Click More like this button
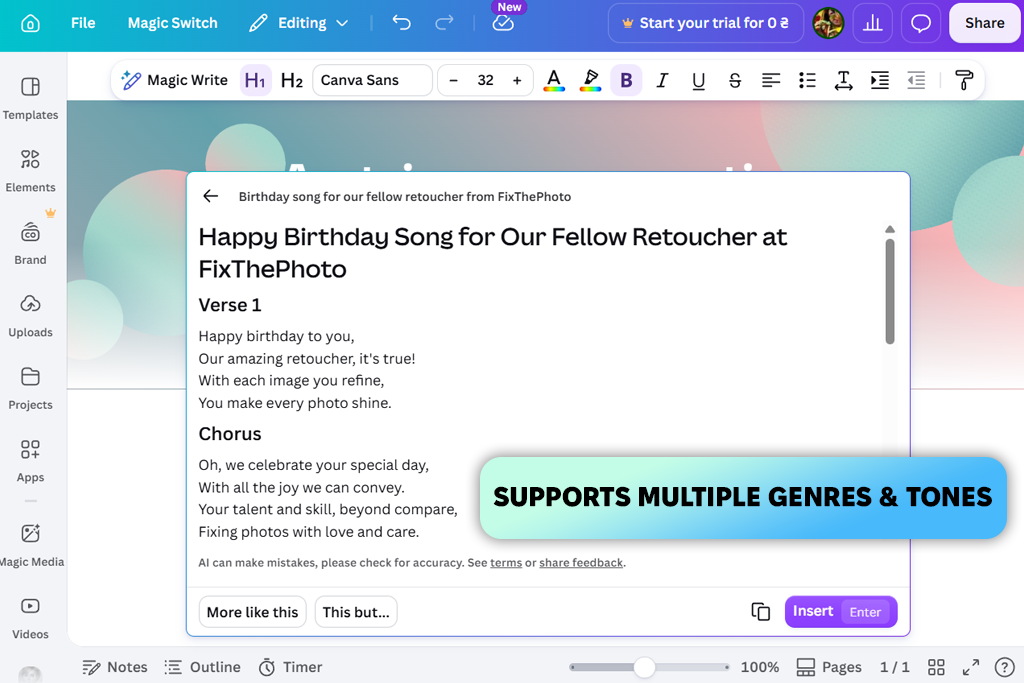The height and width of the screenshot is (683, 1024). (252, 612)
